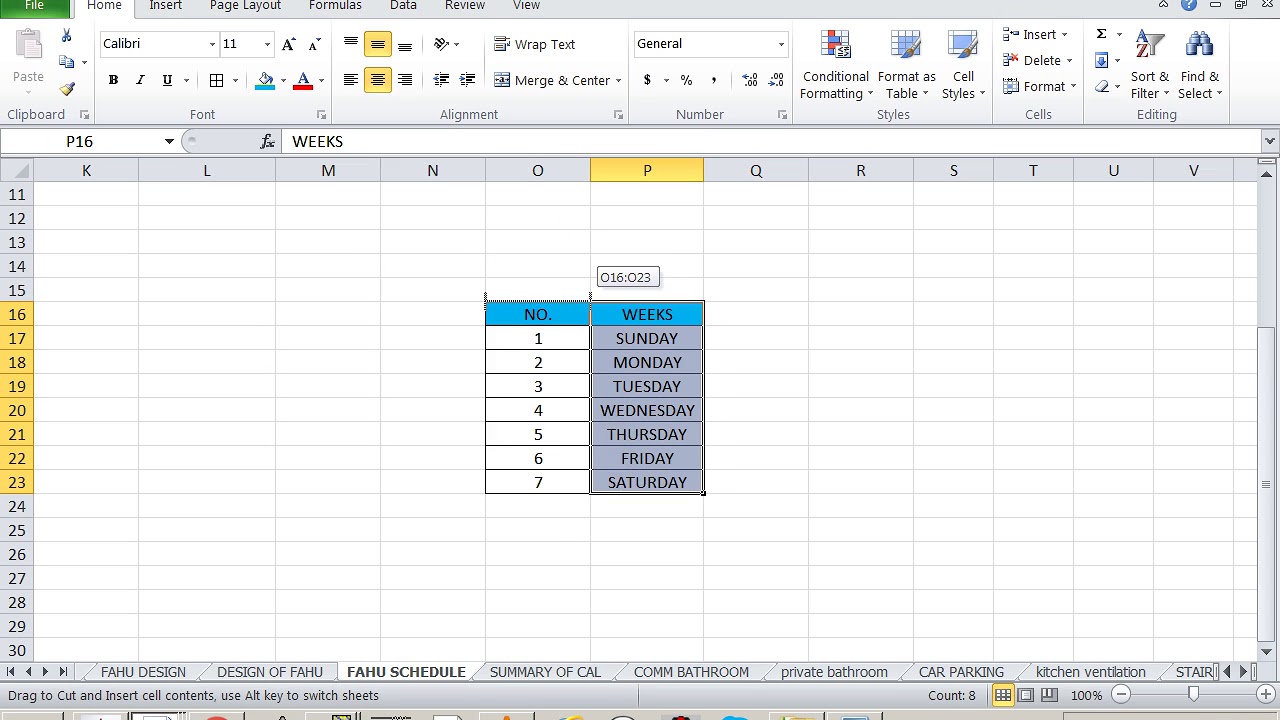Click the Shrink Font icon
This screenshot has width=1280, height=720.
pyautogui.click(x=314, y=44)
